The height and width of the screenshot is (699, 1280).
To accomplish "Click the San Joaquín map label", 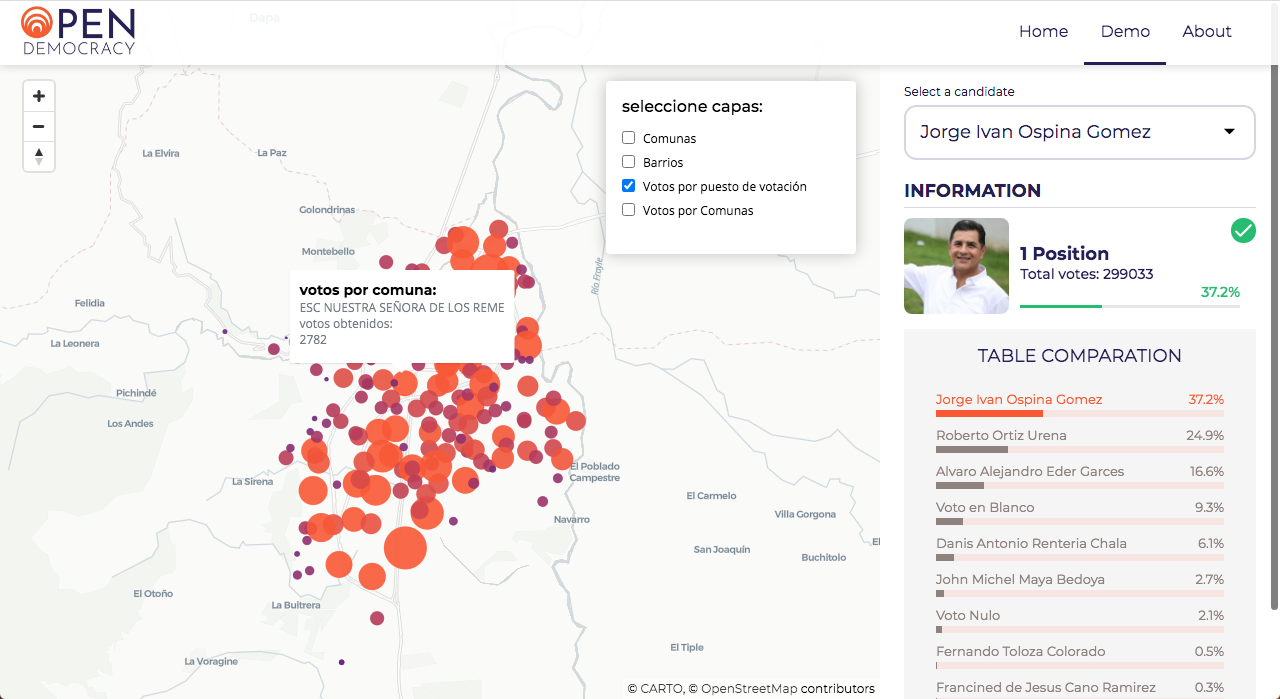I will click(x=722, y=549).
